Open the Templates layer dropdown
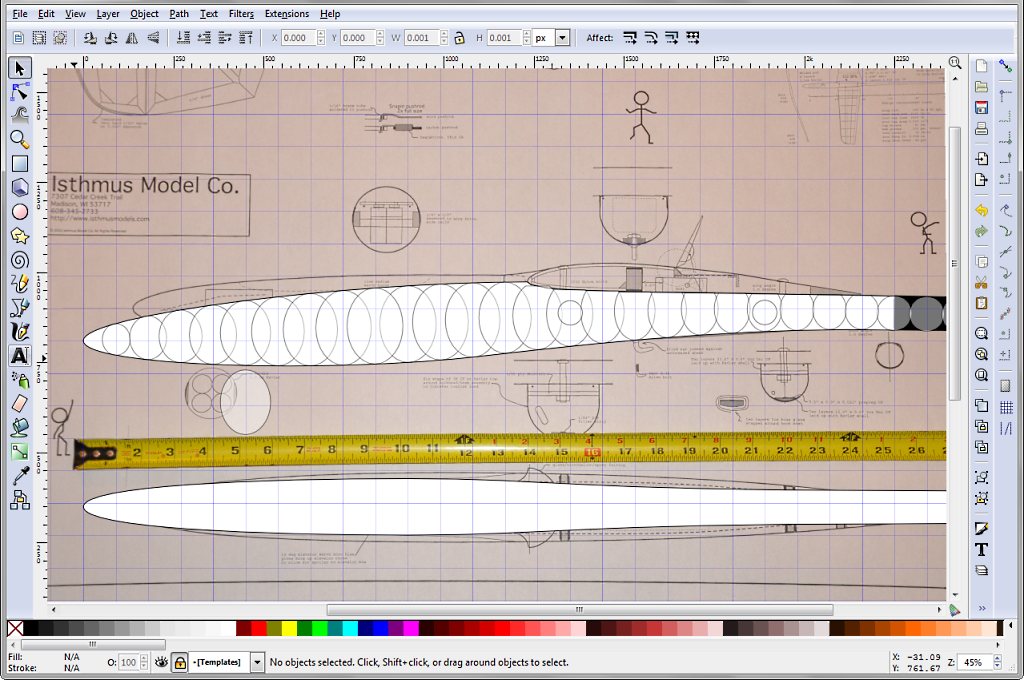The image size is (1024, 680). click(257, 662)
